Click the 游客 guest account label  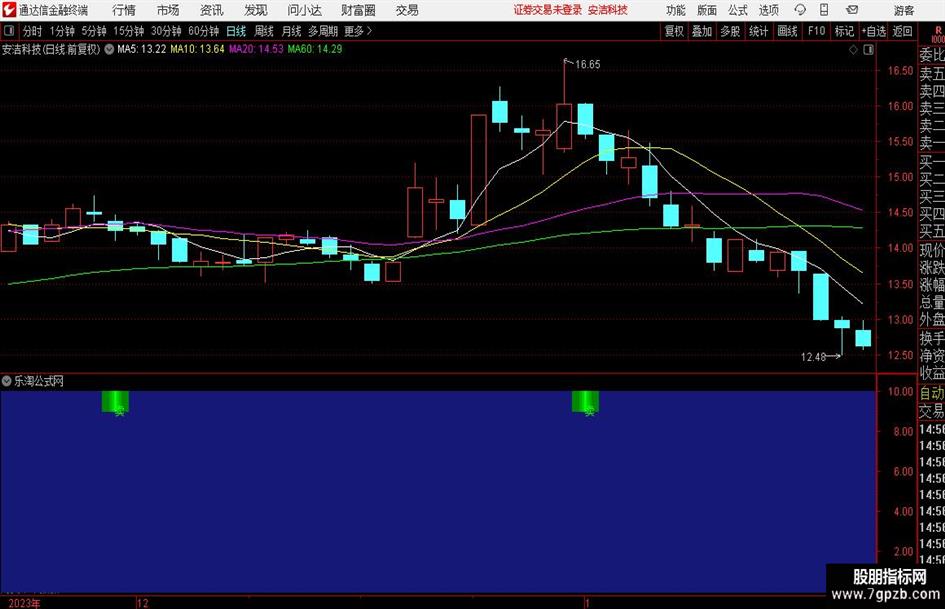pos(904,10)
